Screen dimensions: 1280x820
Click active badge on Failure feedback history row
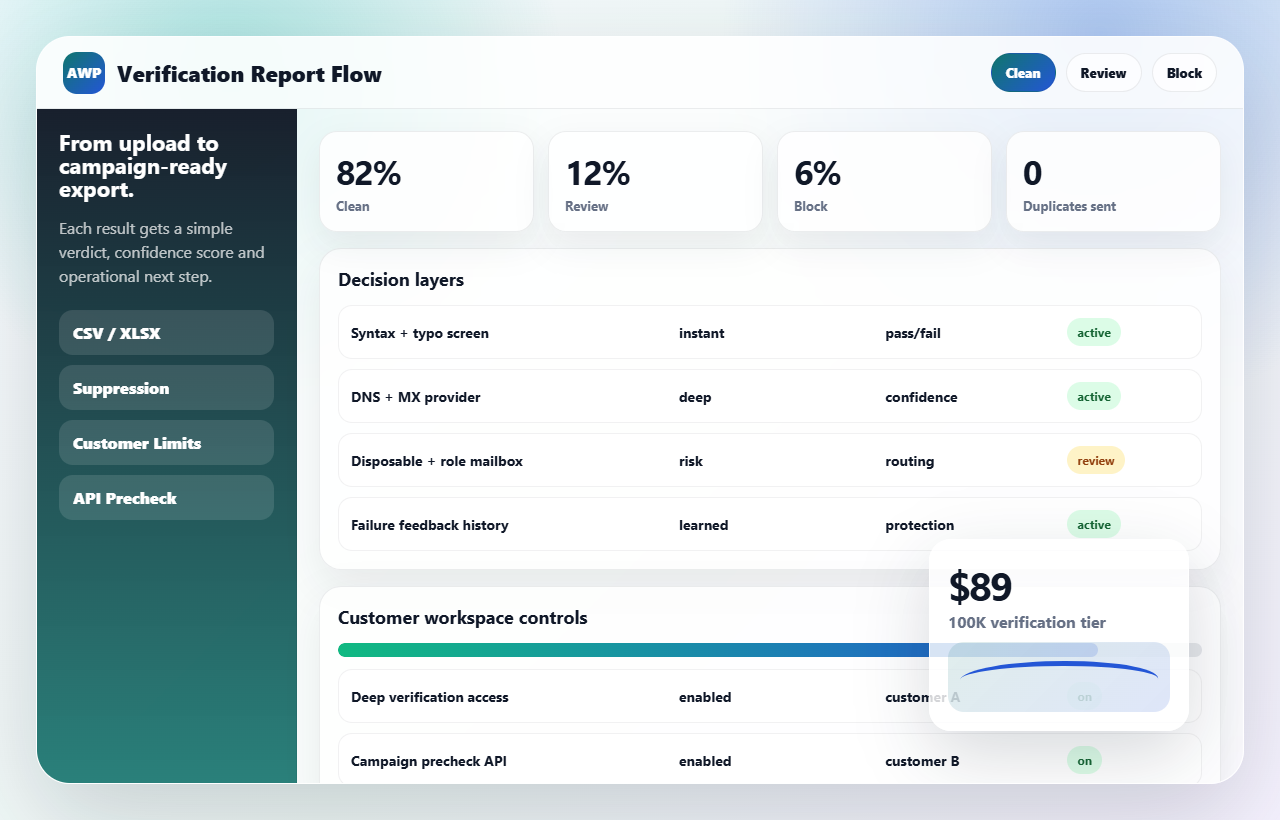pos(1094,525)
